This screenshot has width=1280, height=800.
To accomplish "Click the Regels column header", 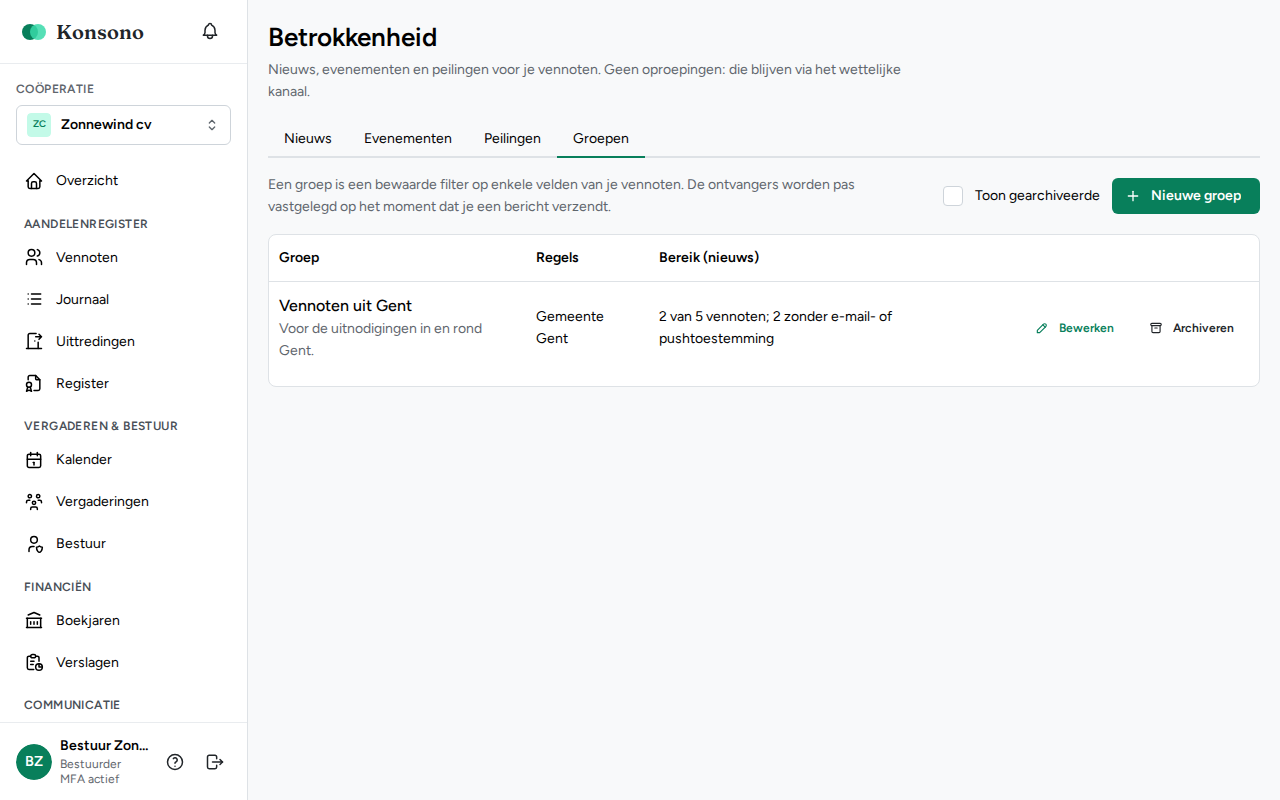I will coord(557,258).
